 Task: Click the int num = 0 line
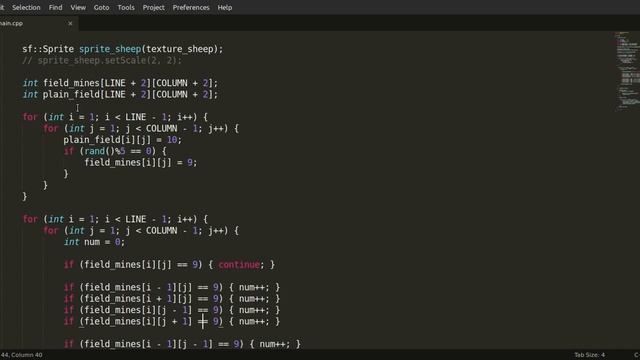[x=94, y=242]
